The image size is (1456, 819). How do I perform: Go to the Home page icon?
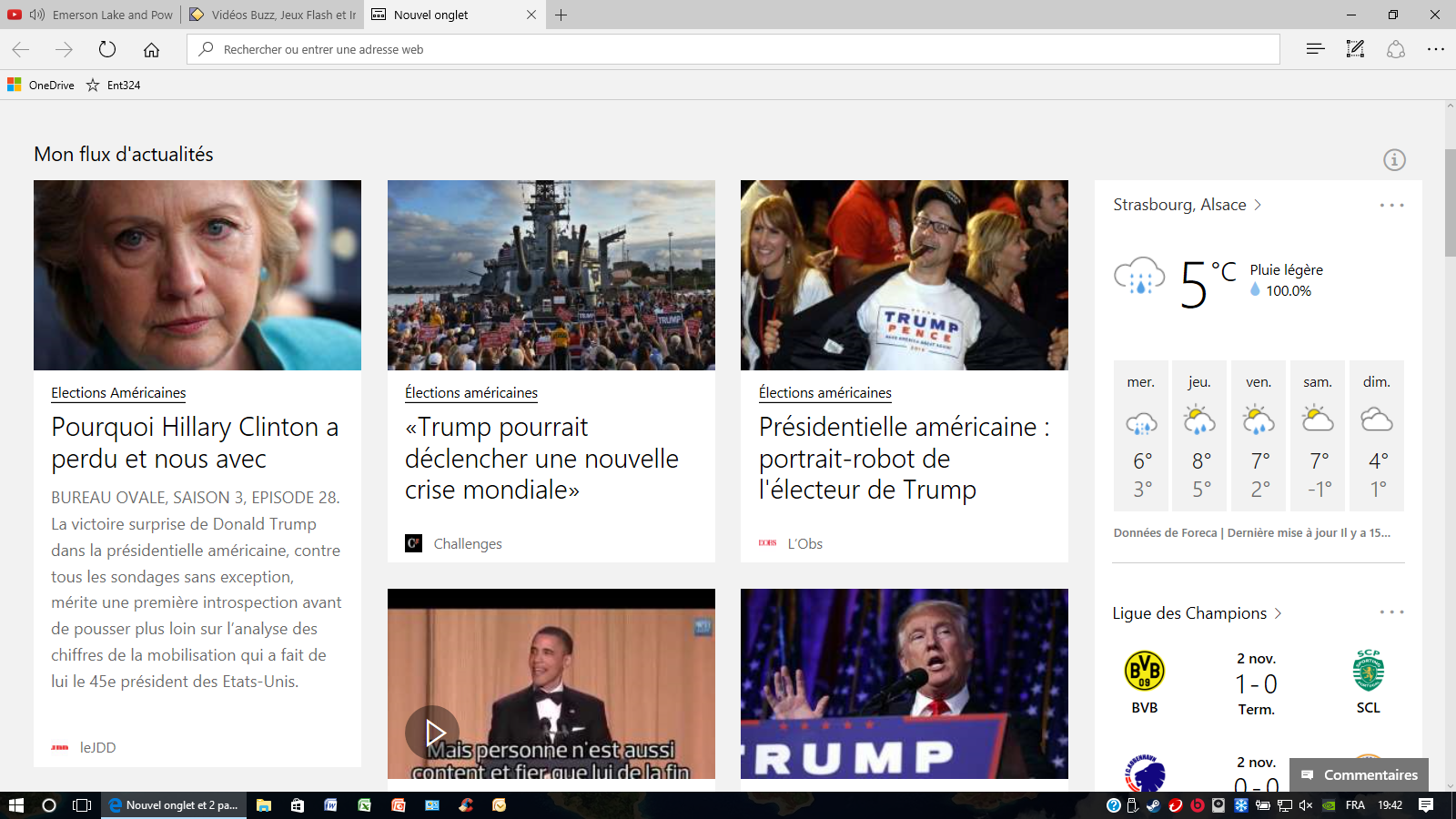click(151, 49)
